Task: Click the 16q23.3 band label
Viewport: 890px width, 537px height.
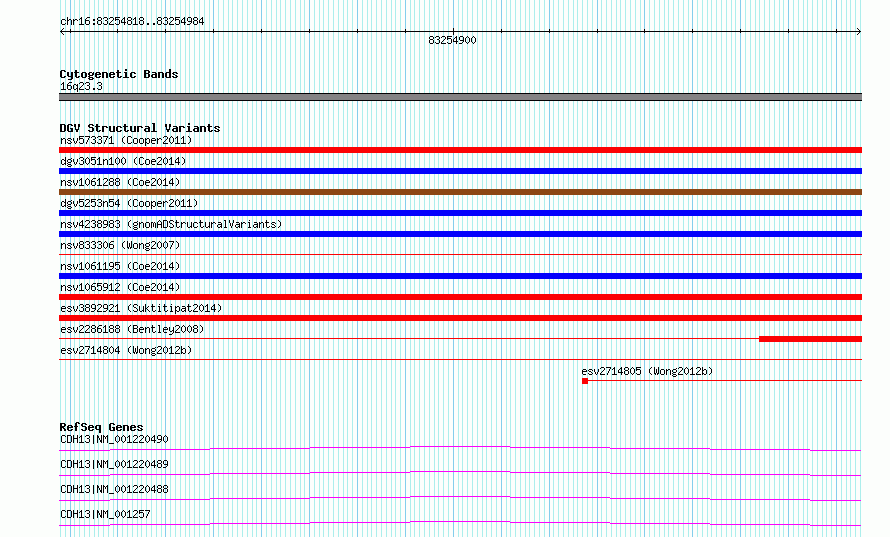Action: (x=81, y=86)
